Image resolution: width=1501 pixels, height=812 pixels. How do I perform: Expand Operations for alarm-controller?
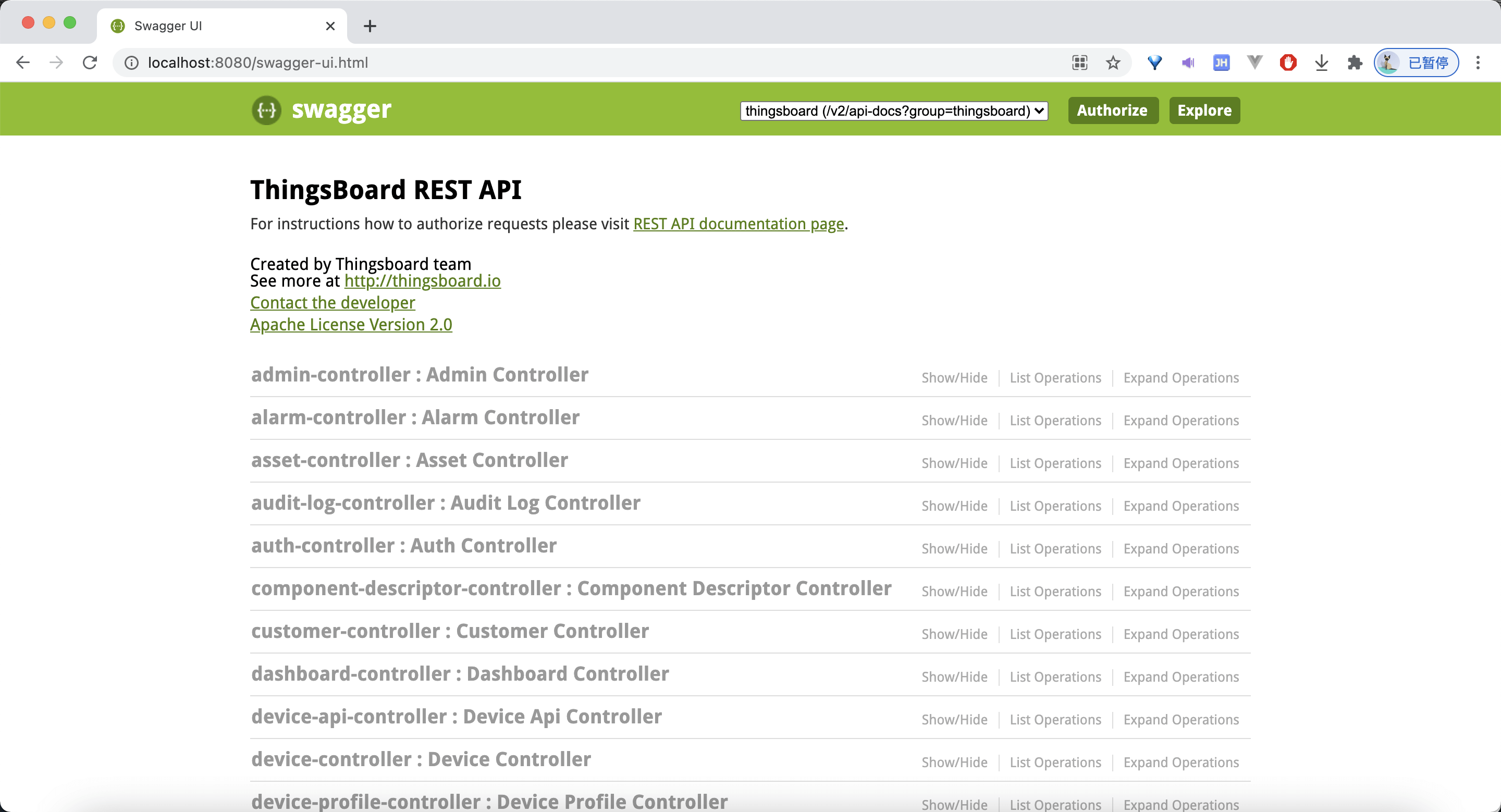pyautogui.click(x=1180, y=420)
